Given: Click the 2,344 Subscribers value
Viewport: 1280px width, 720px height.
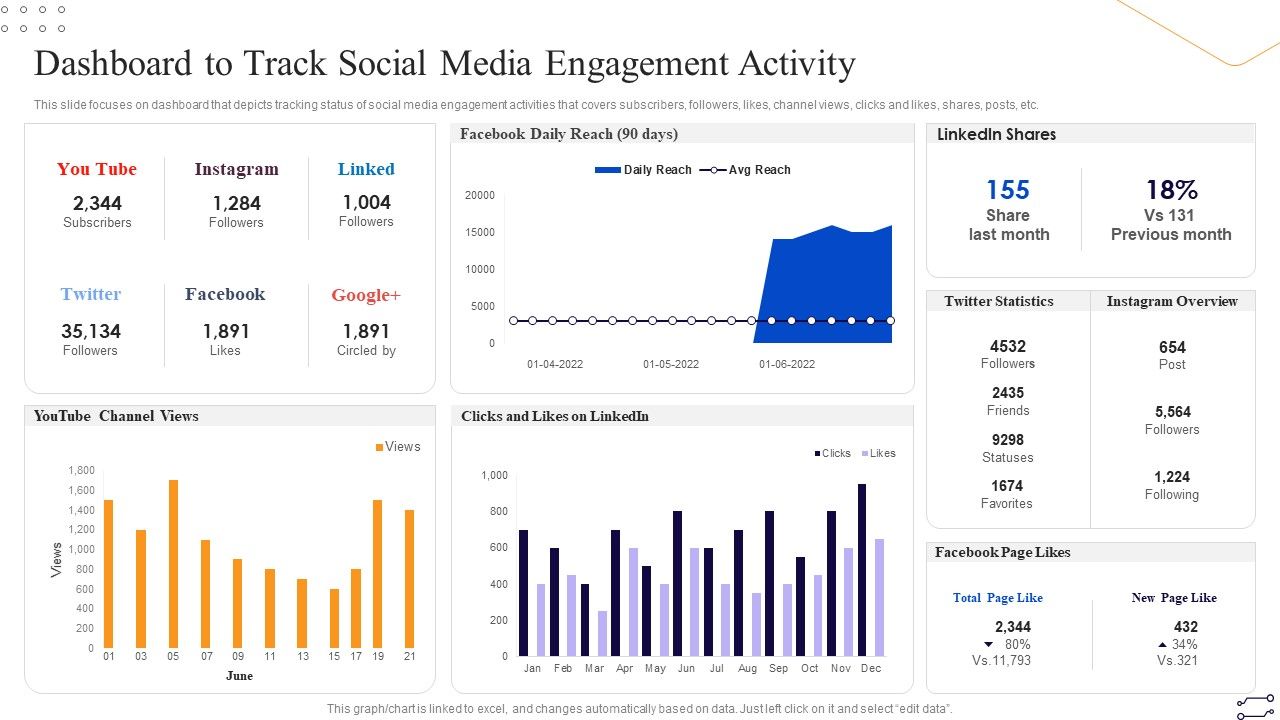Looking at the screenshot, I should [x=97, y=204].
